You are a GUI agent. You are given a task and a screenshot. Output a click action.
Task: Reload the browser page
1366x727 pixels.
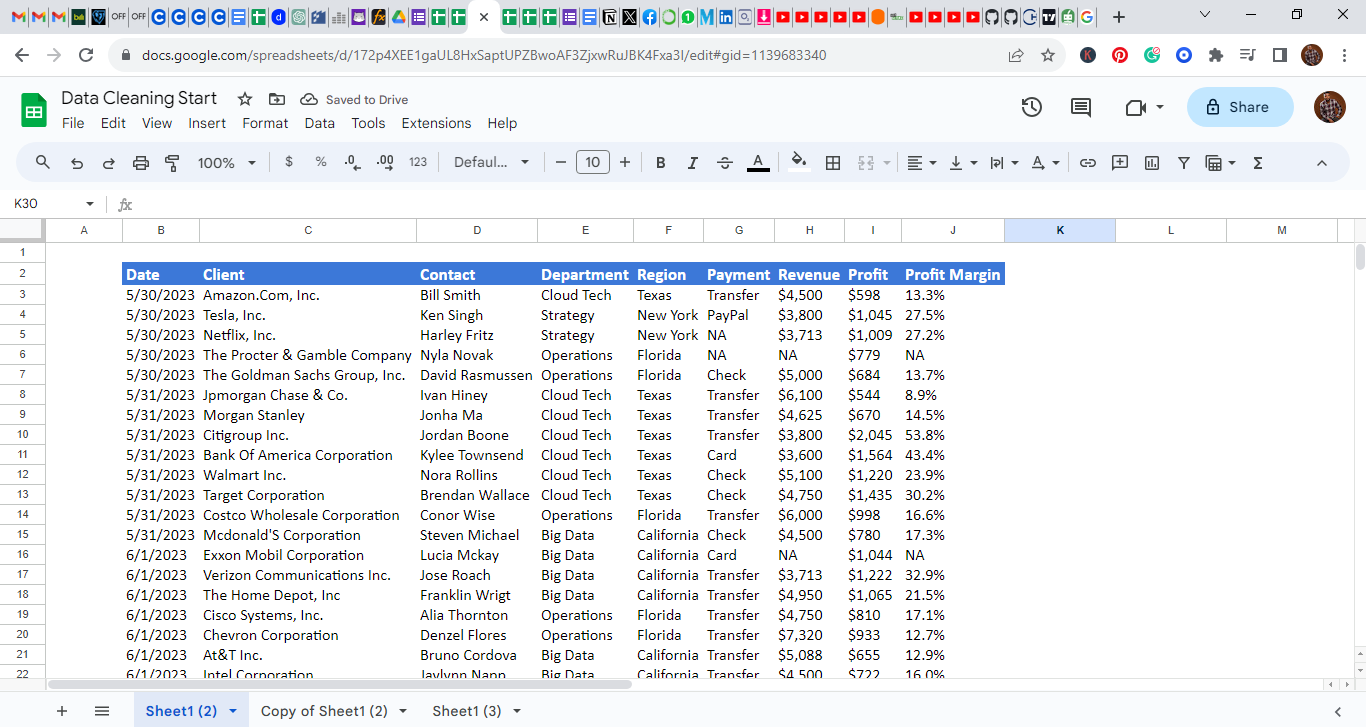(86, 55)
